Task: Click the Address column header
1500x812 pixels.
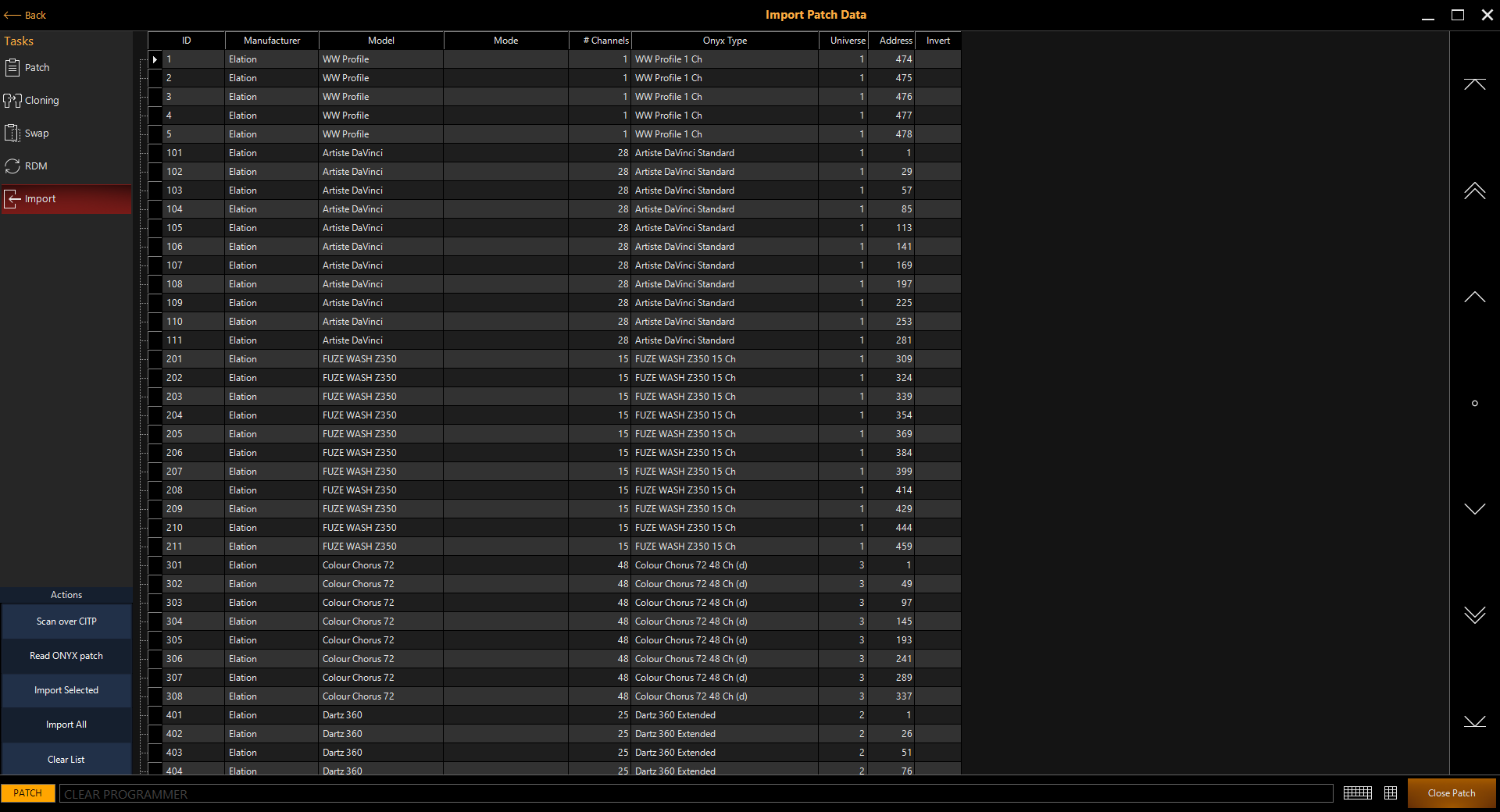Action: pyautogui.click(x=891, y=41)
